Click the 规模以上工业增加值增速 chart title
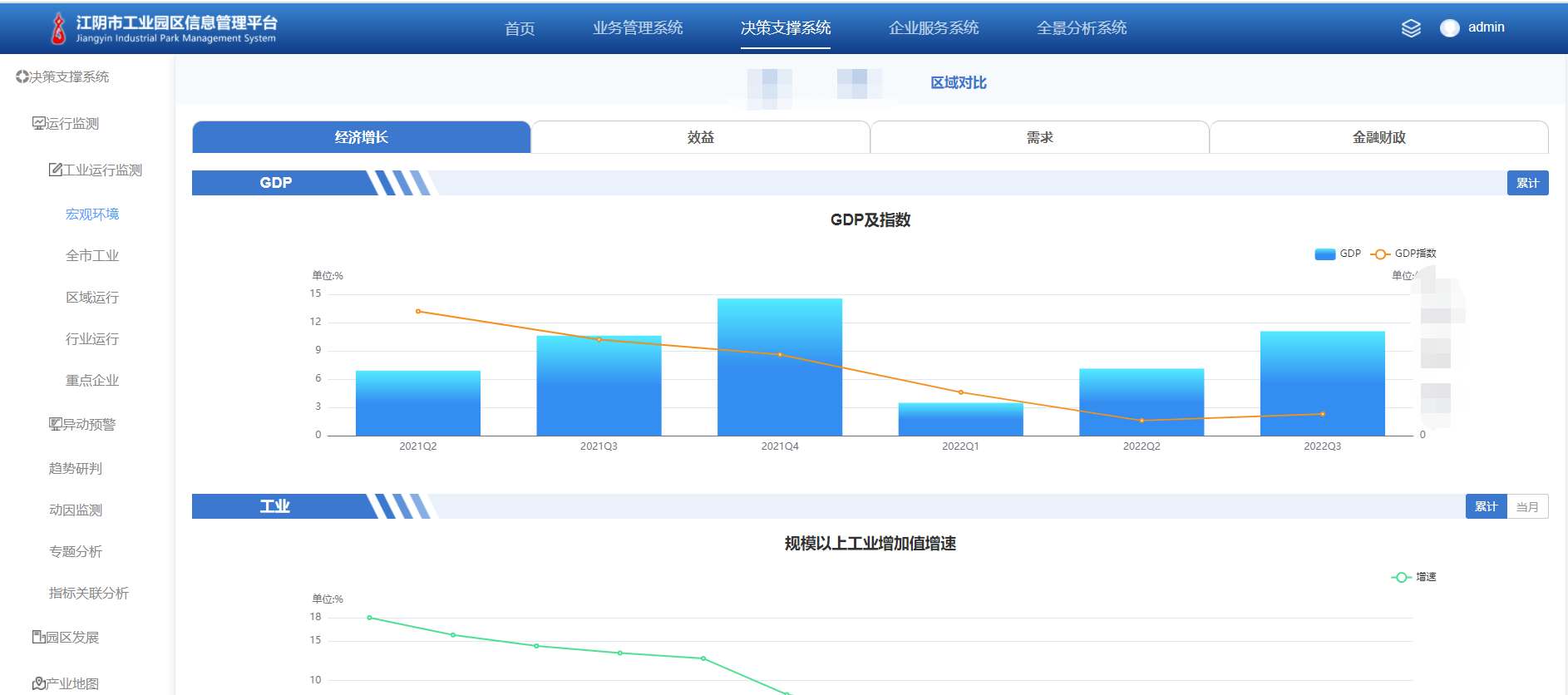 pyautogui.click(x=870, y=543)
